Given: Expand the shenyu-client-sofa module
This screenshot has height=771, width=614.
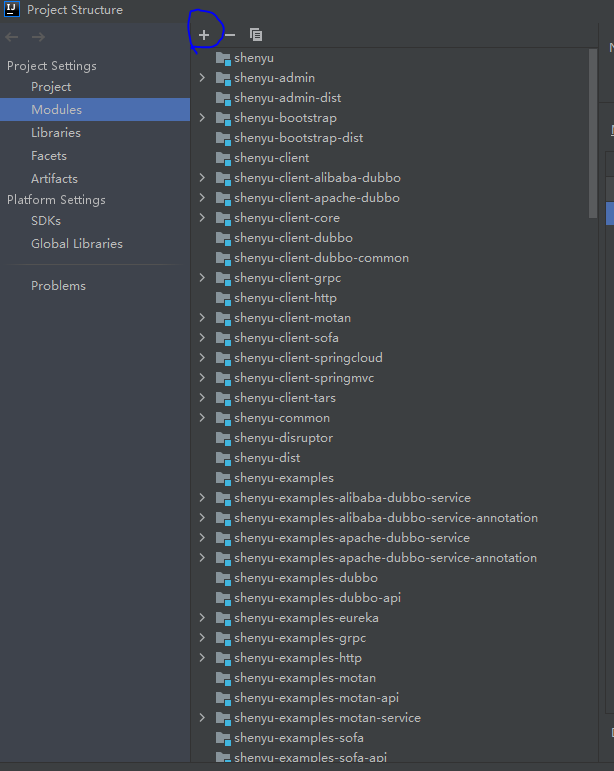Looking at the screenshot, I should point(202,338).
